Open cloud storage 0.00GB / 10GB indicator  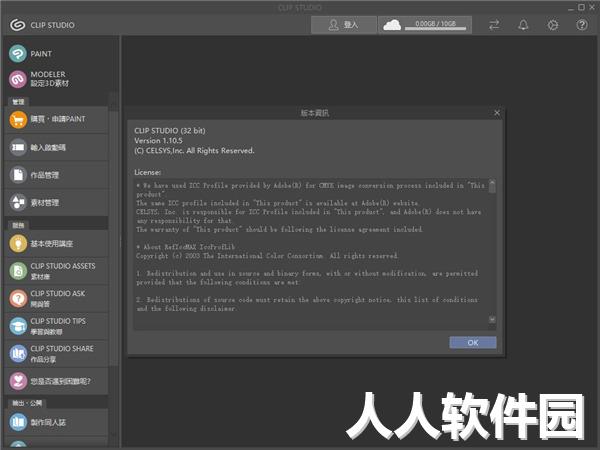(x=425, y=25)
